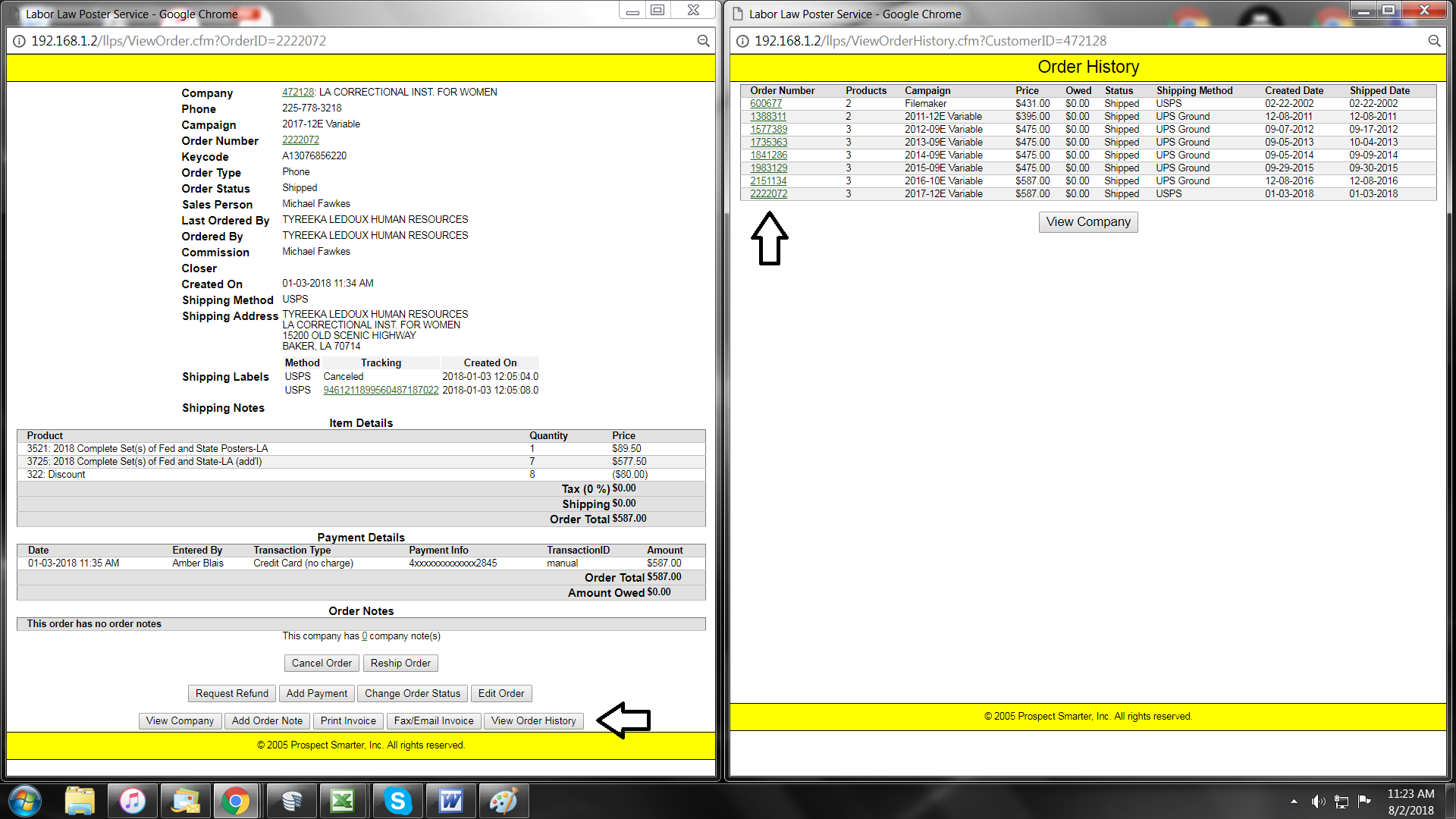This screenshot has height=819, width=1456.
Task: Click the address bar URL in the Order History window
Action: tap(930, 41)
